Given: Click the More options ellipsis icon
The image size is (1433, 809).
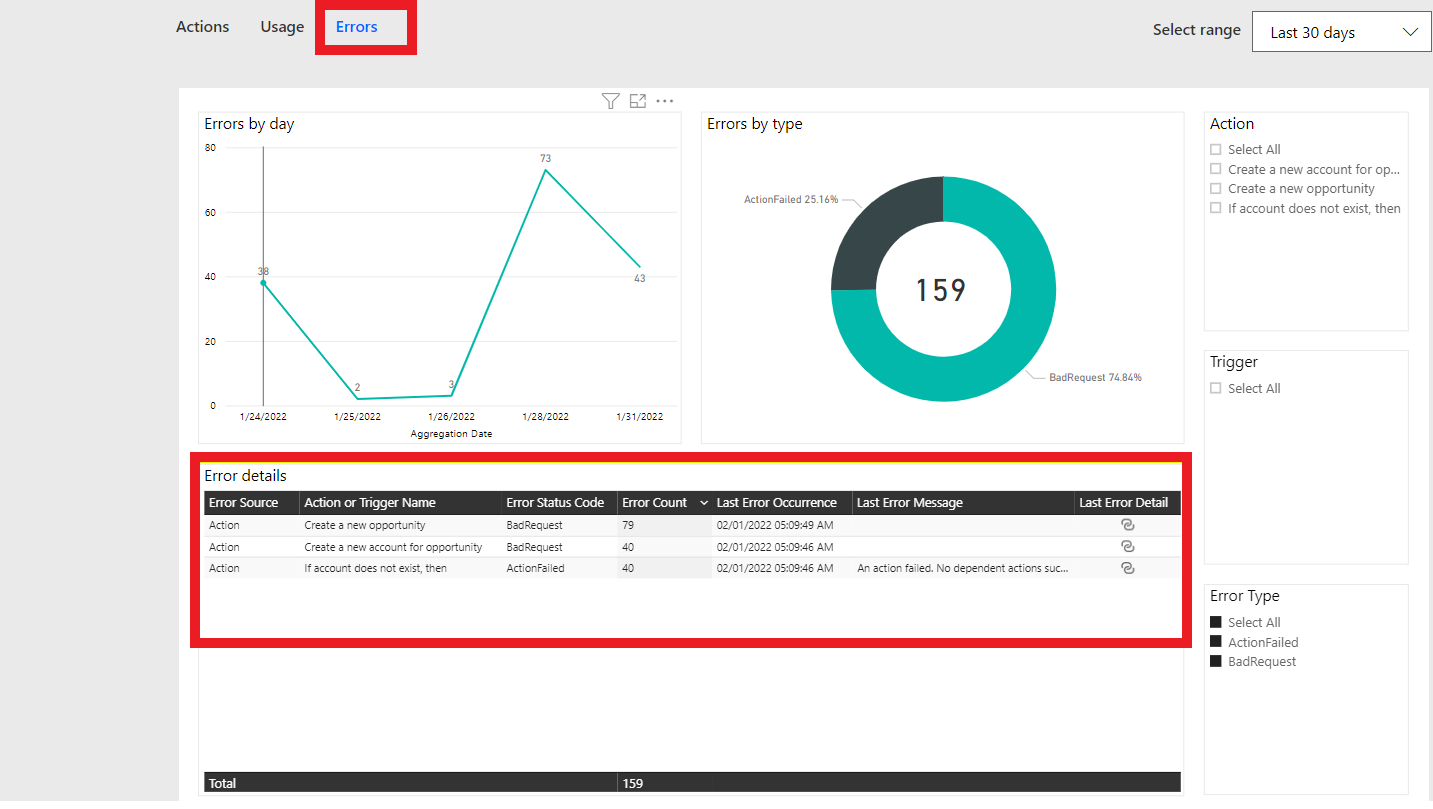Looking at the screenshot, I should click(x=665, y=100).
